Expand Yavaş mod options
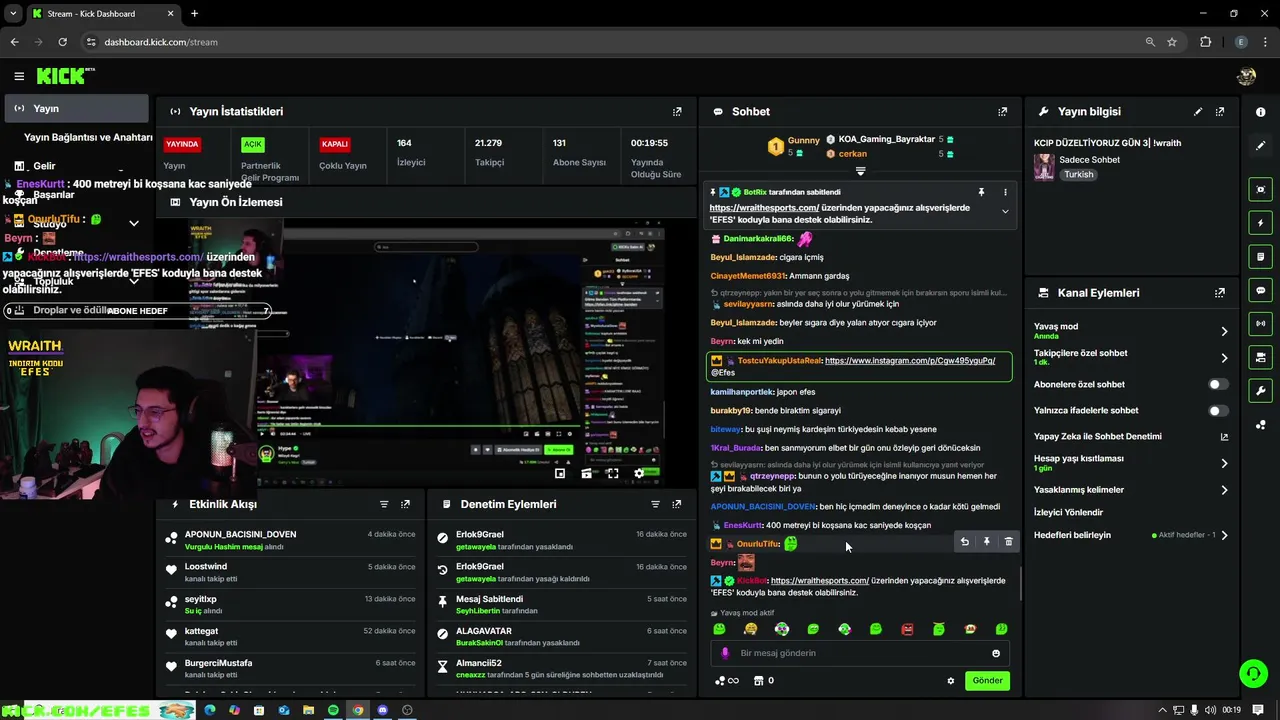Viewport: 1280px width, 720px height. point(1224,331)
